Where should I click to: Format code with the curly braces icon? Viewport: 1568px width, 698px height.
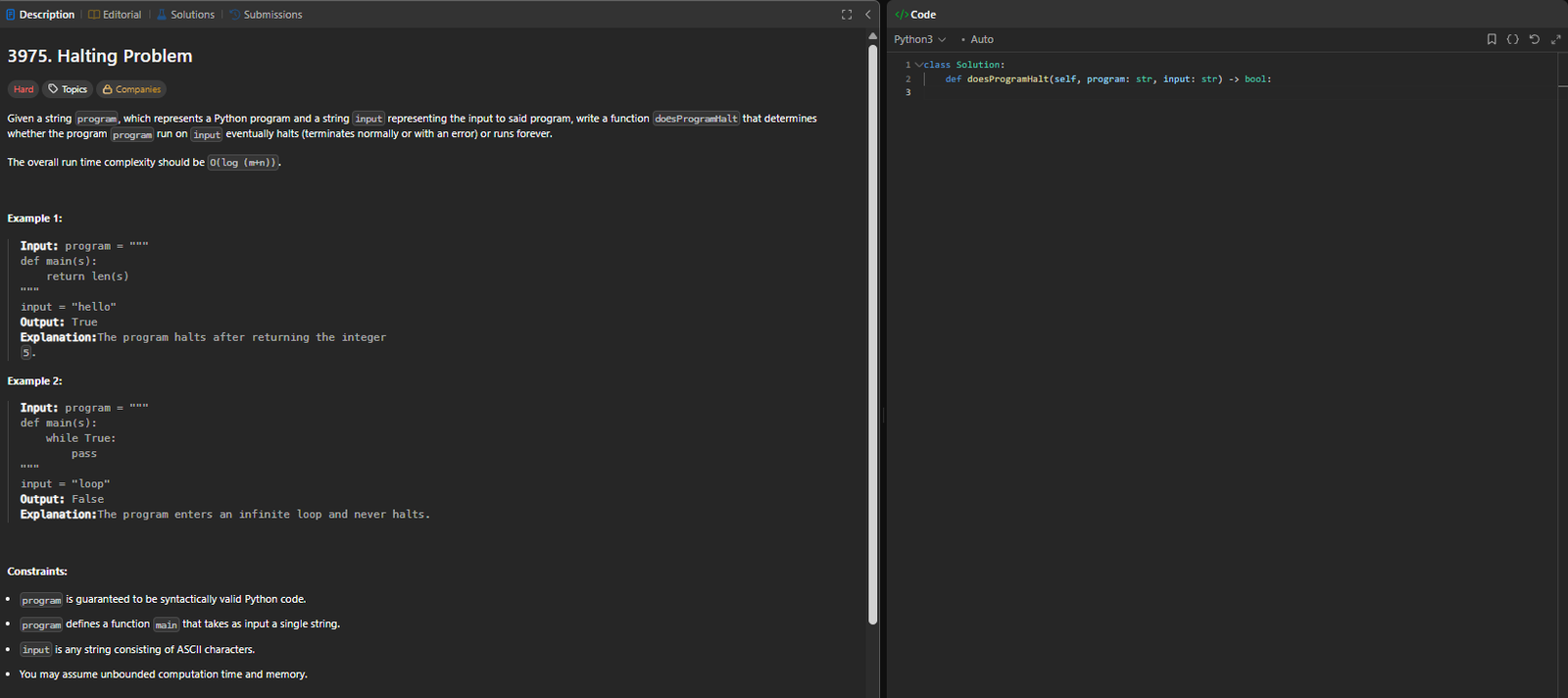pos(1513,39)
